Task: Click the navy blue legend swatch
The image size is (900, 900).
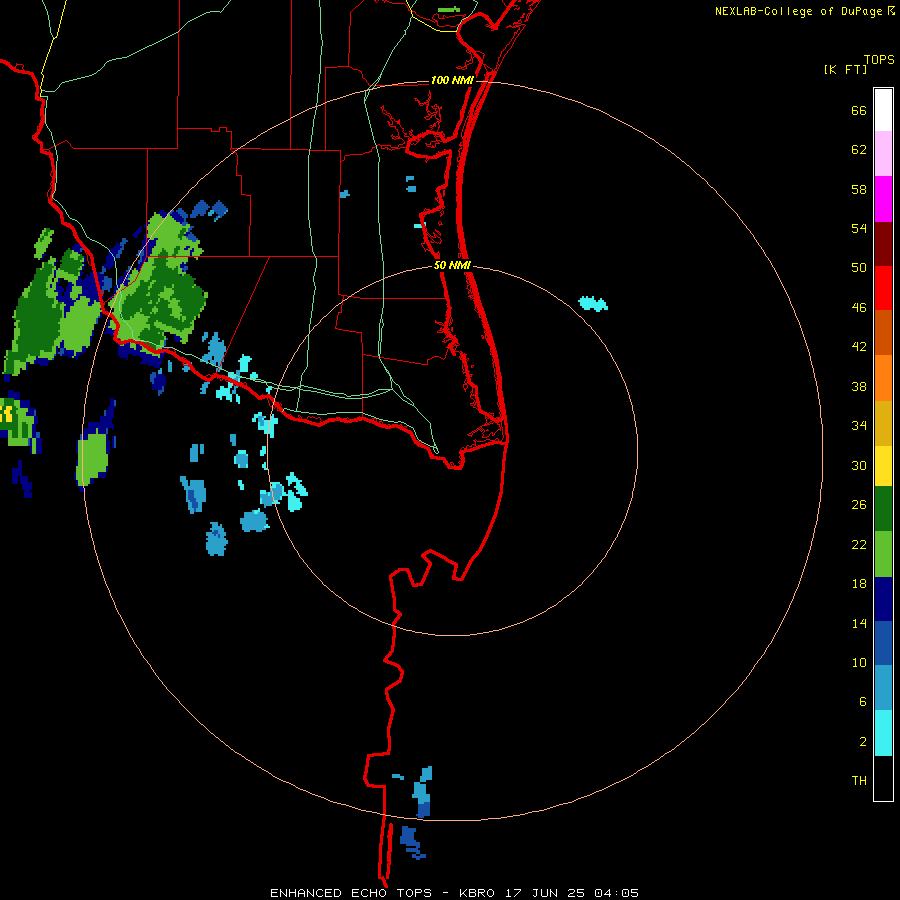Action: point(883,599)
